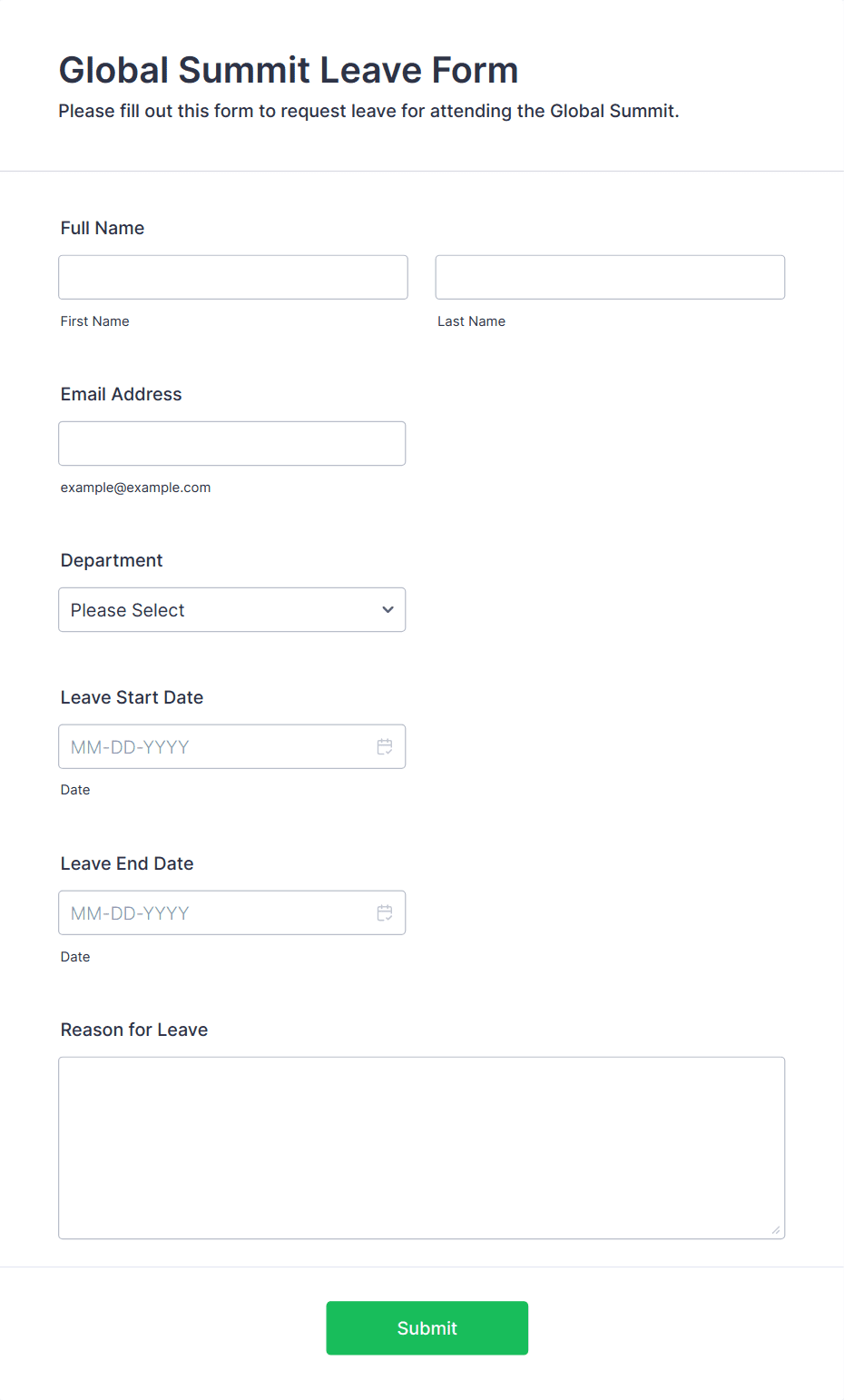844x1400 pixels.
Task: Click the Leave Start Date MM-DD-YYYY field
Action: 232,746
